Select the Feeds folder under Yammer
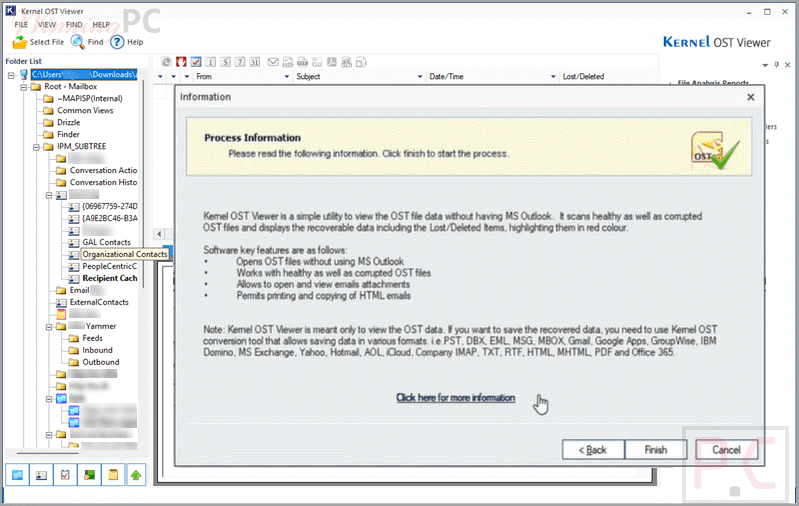 tap(92, 338)
